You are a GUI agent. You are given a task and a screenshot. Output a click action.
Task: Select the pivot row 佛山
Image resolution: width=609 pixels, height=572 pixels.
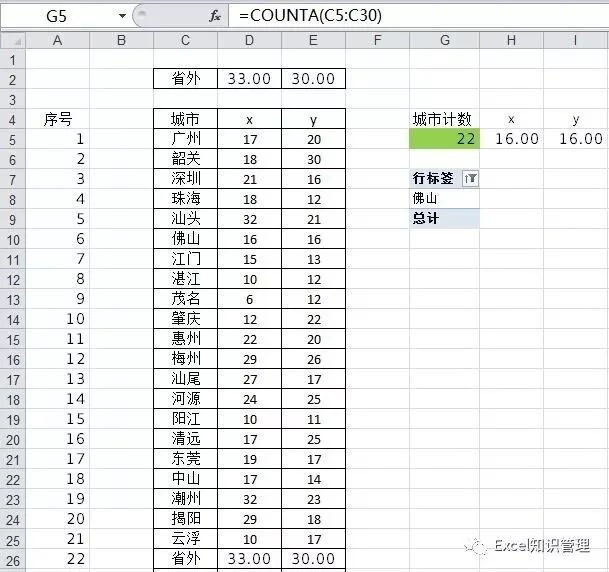[x=445, y=198]
